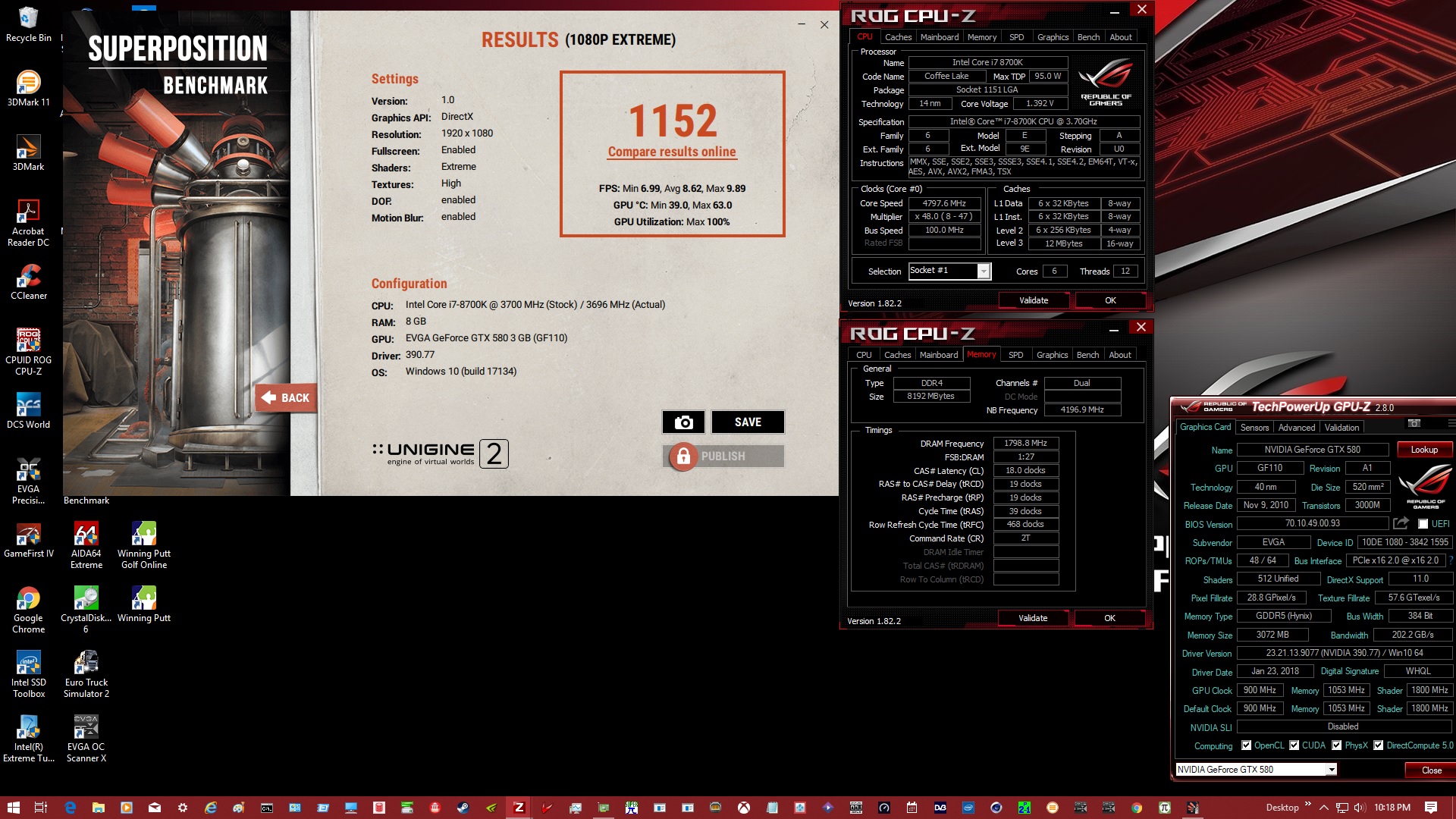Open Intel Extreme Tuning desktop icon
This screenshot has height=819, width=1456.
[29, 739]
